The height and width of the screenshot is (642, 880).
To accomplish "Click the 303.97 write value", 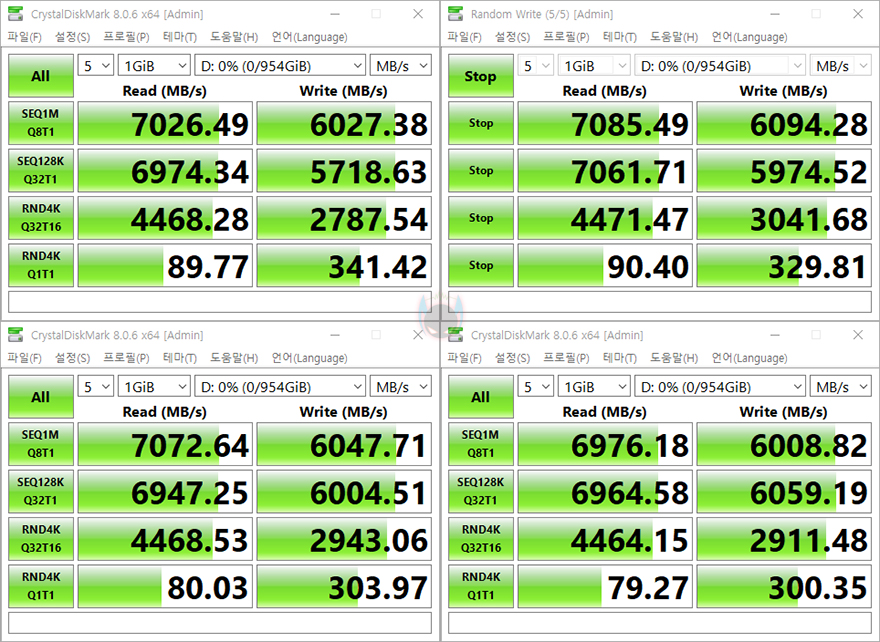I will [x=378, y=588].
